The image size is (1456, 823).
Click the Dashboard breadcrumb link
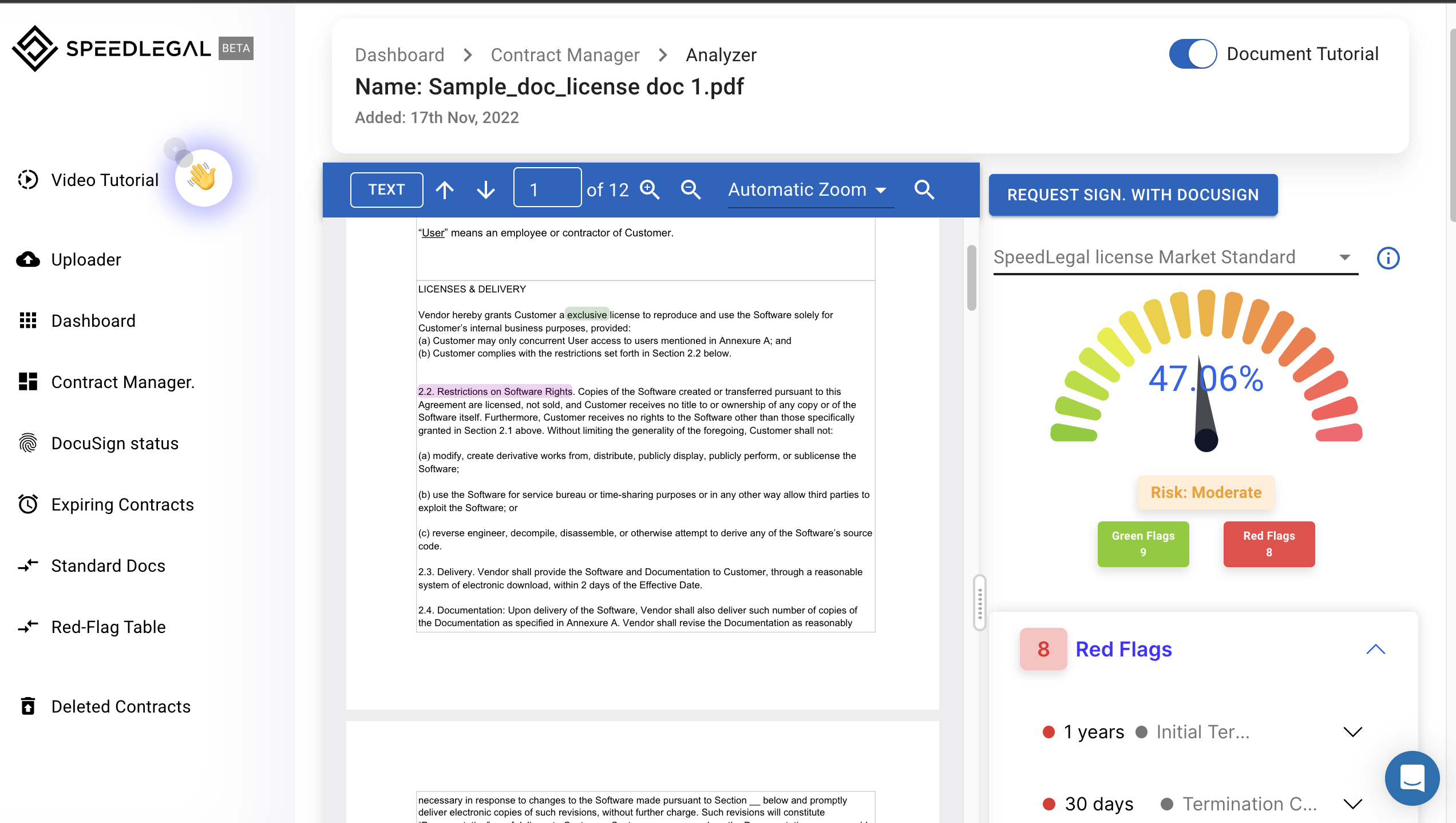click(399, 55)
